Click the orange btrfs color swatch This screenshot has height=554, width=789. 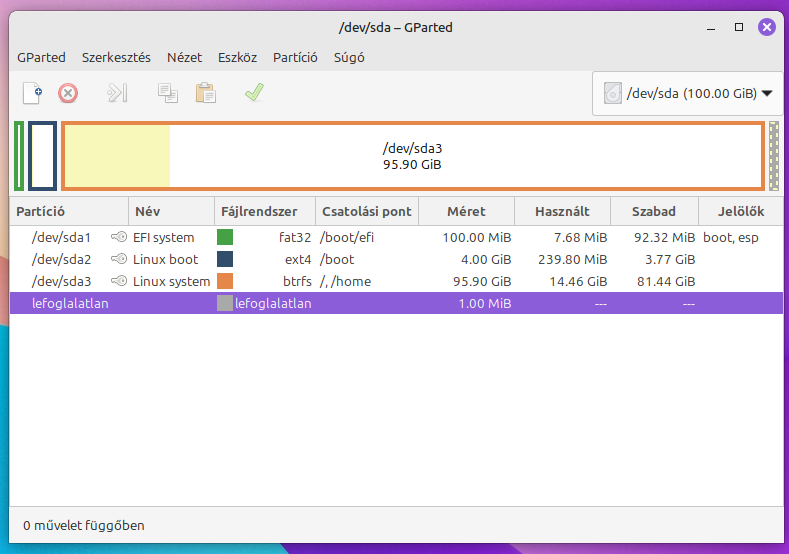point(225,281)
